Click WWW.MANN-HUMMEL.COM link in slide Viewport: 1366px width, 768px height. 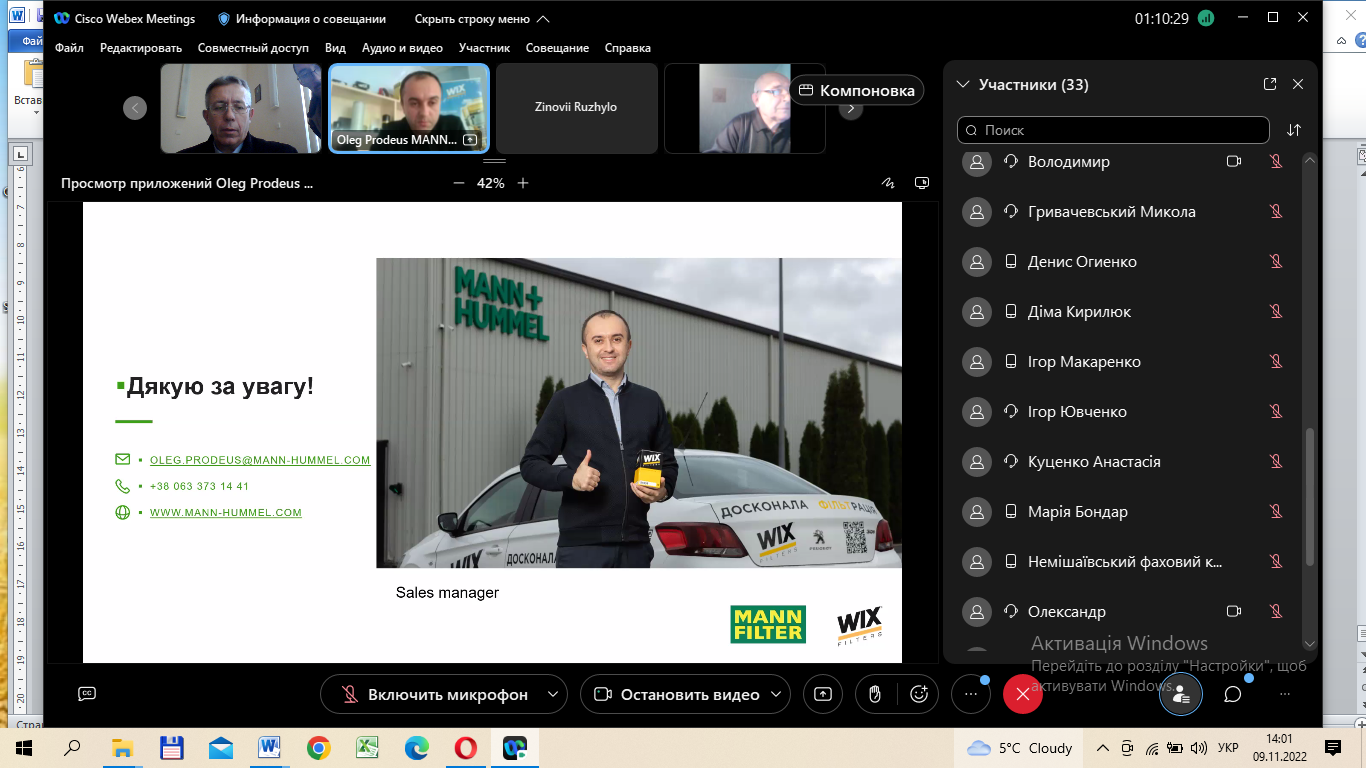click(226, 512)
